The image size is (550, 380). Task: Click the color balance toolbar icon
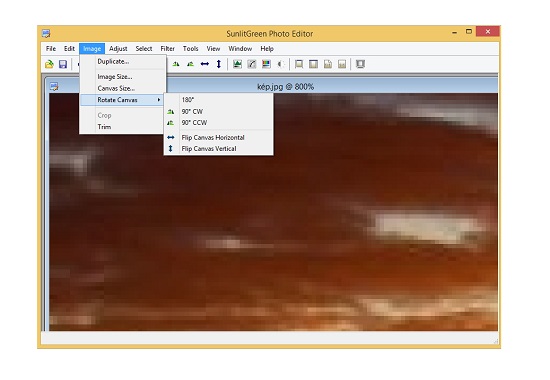coord(266,64)
